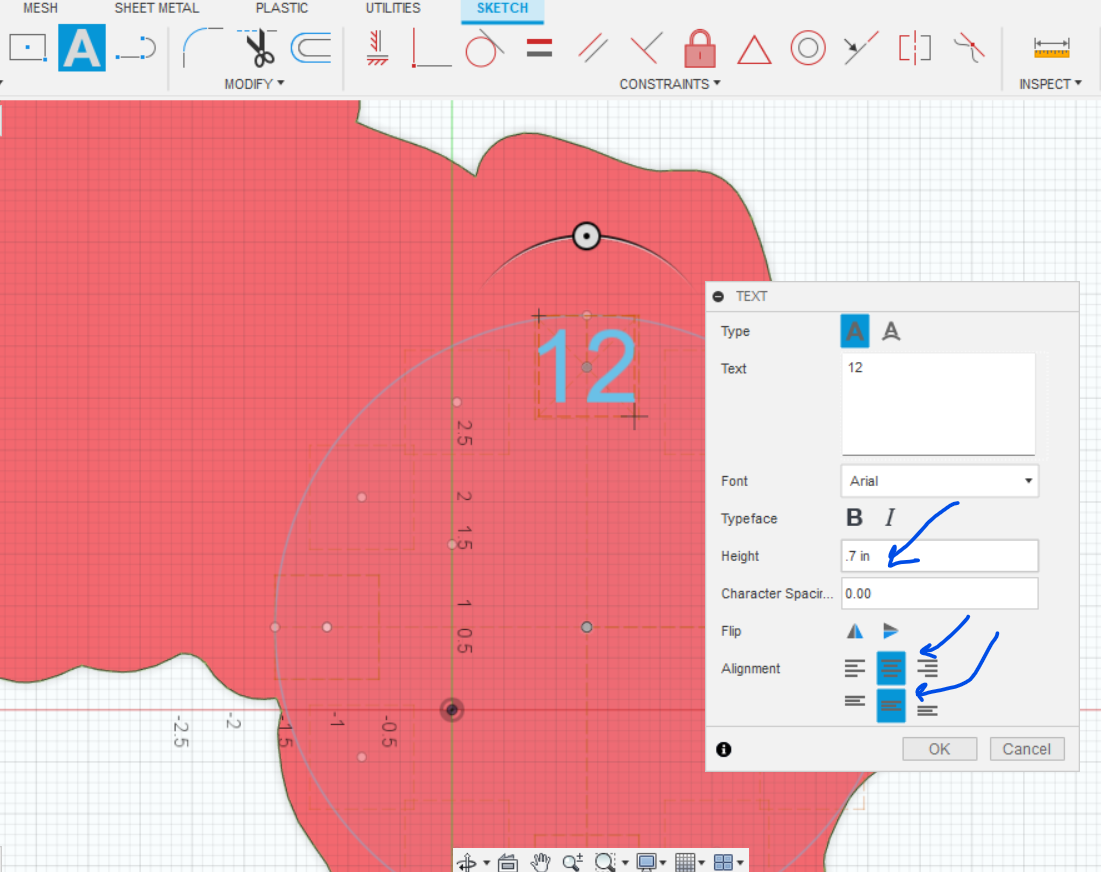Open the Font dropdown showing Arial
This screenshot has height=872, width=1101.
(938, 481)
